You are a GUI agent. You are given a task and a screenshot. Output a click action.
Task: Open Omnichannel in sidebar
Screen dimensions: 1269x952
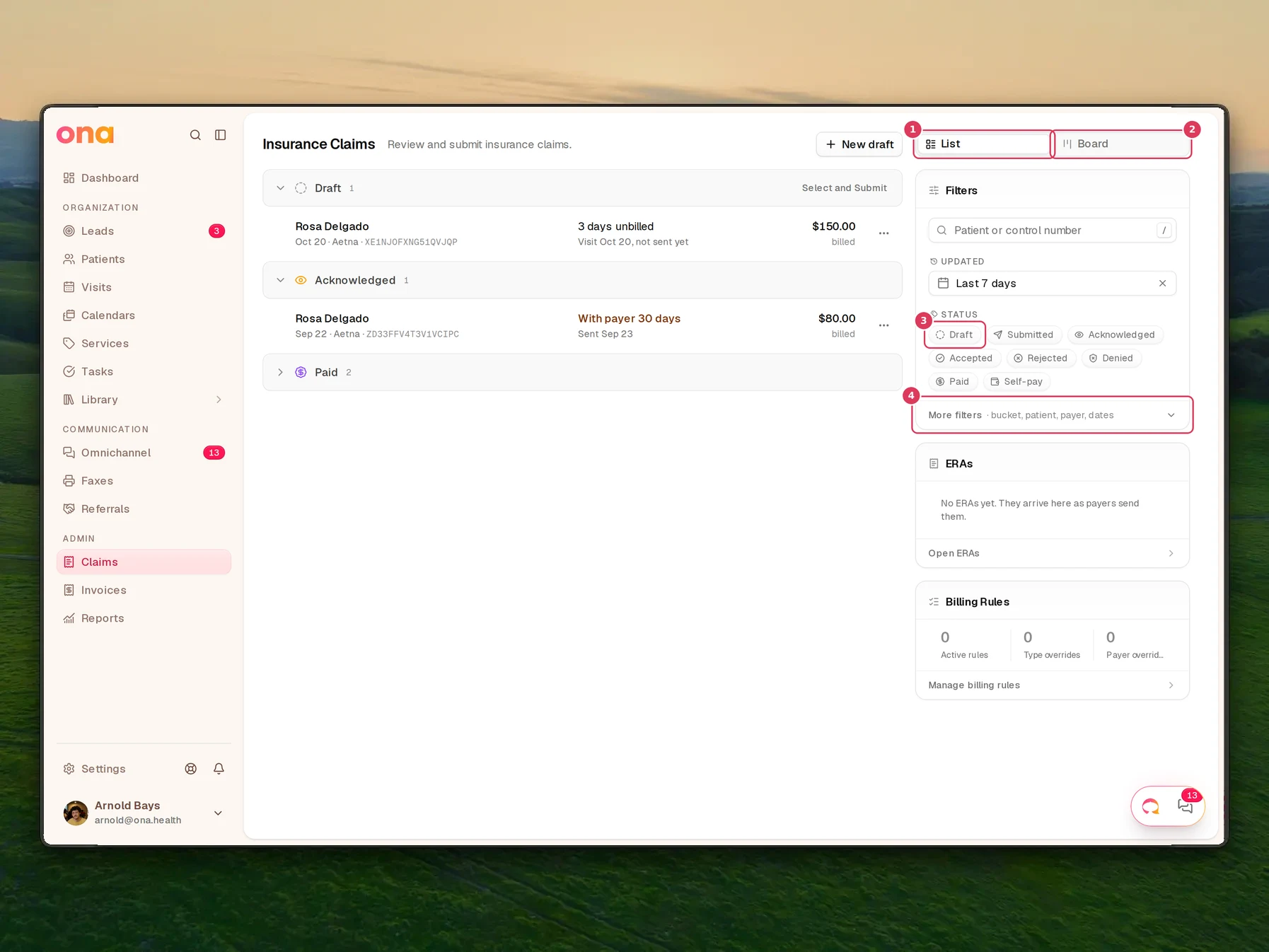coord(144,453)
